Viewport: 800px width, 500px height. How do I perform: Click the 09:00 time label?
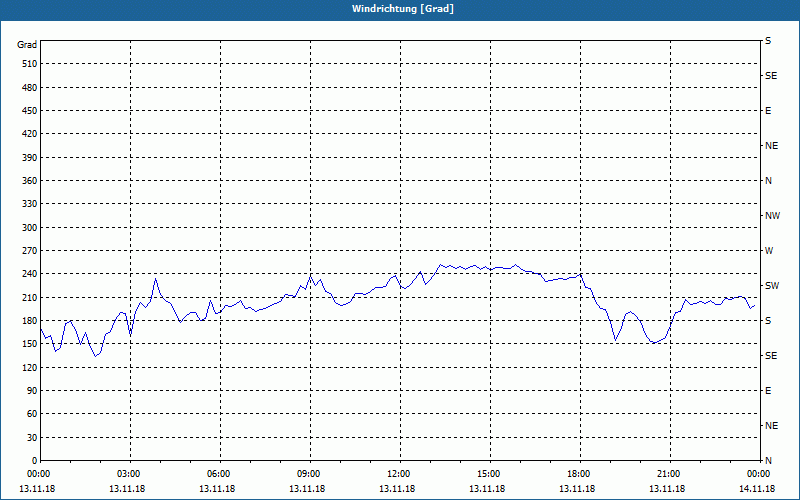point(310,474)
